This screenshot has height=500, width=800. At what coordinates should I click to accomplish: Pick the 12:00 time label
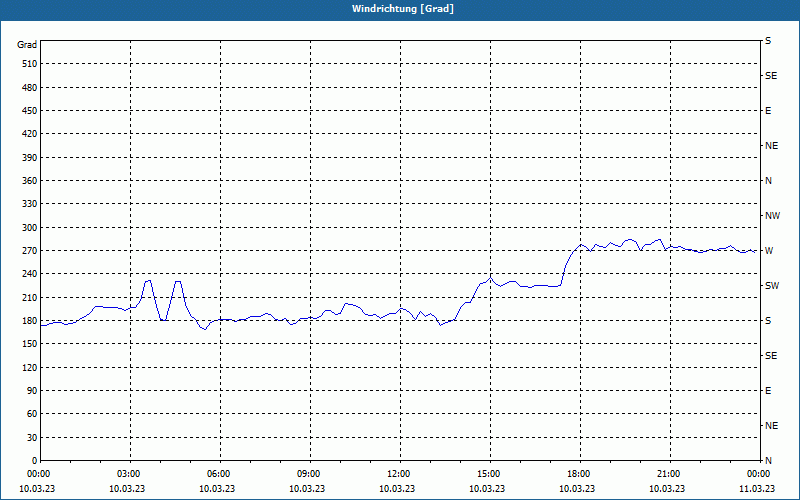tap(397, 474)
